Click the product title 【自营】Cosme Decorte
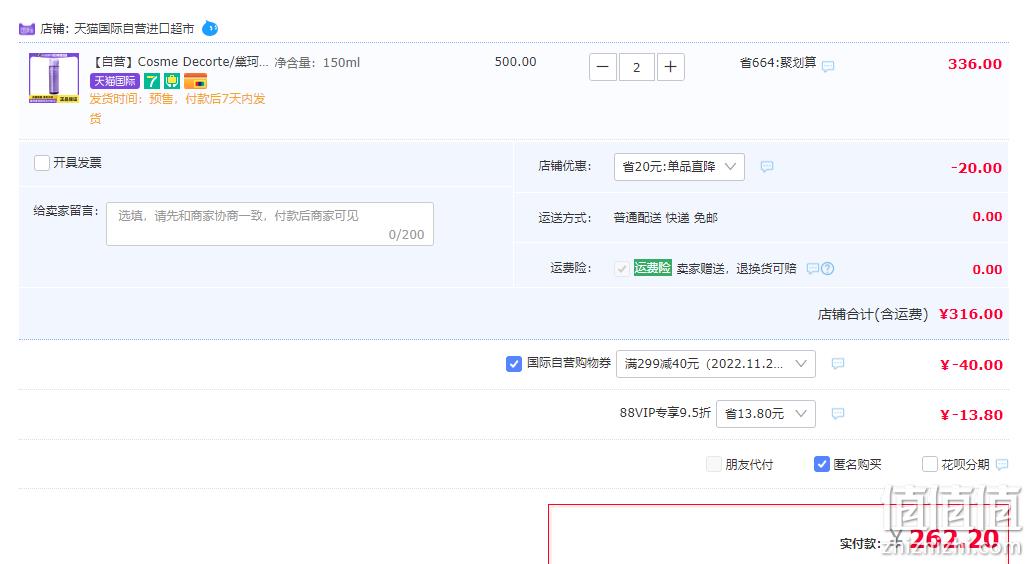This screenshot has width=1031, height=564. click(179, 62)
